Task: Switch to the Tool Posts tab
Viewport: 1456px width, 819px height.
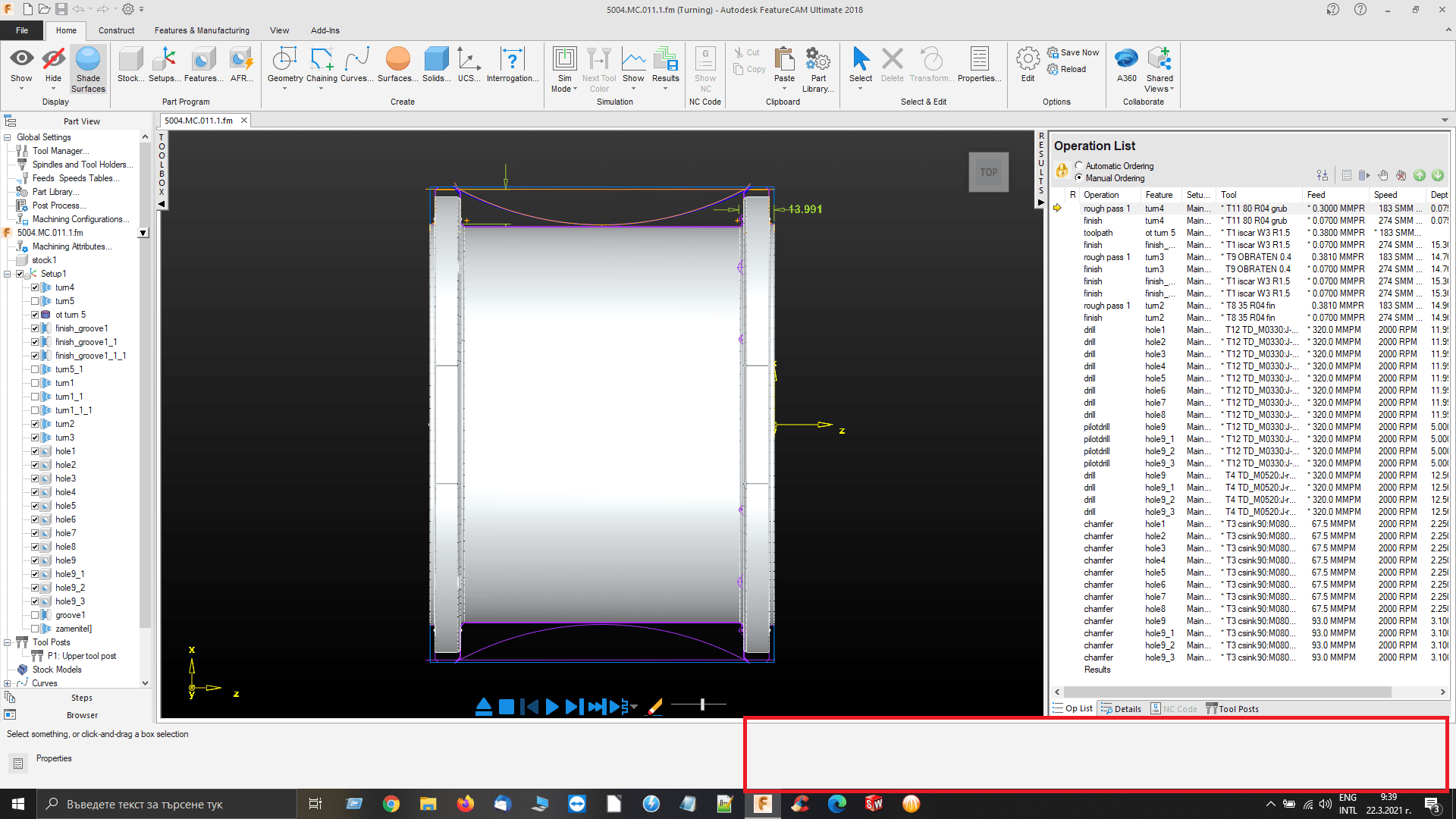Action: click(1232, 709)
